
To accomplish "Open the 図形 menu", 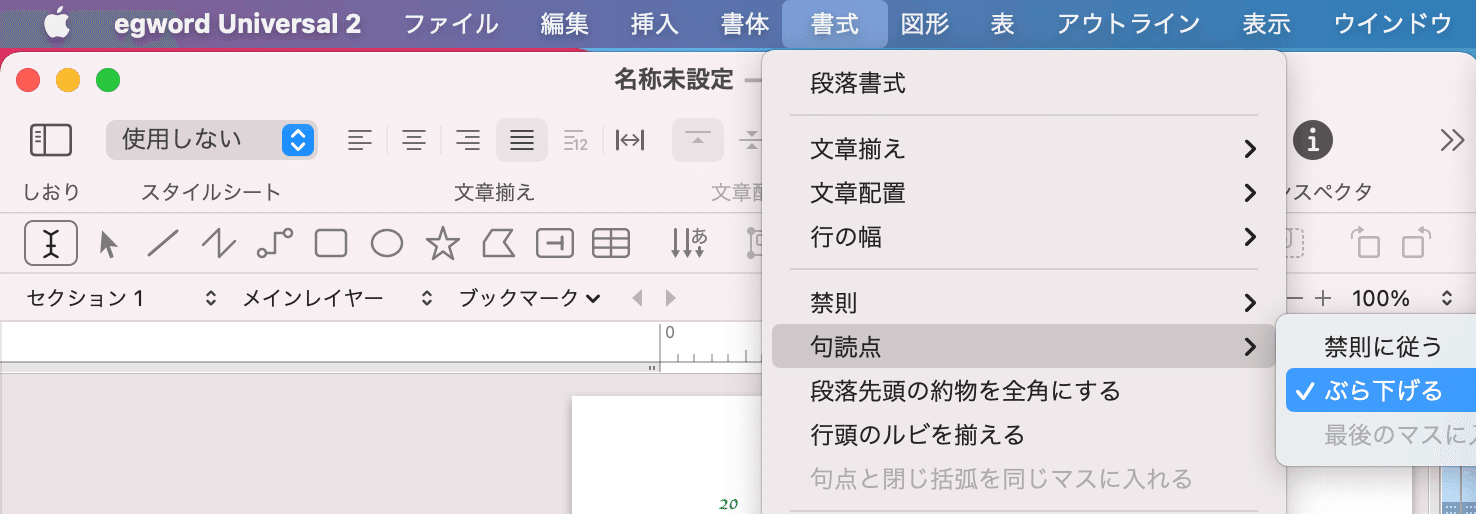I will tap(925, 24).
